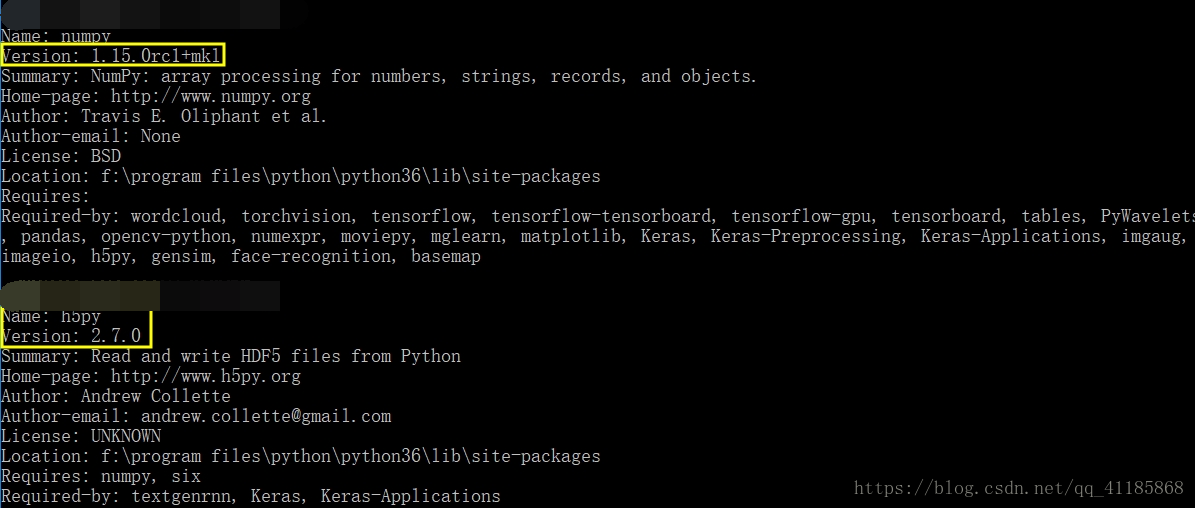Click the 'License: BSD' line
Screen dimensions: 1195x508
(x=60, y=156)
